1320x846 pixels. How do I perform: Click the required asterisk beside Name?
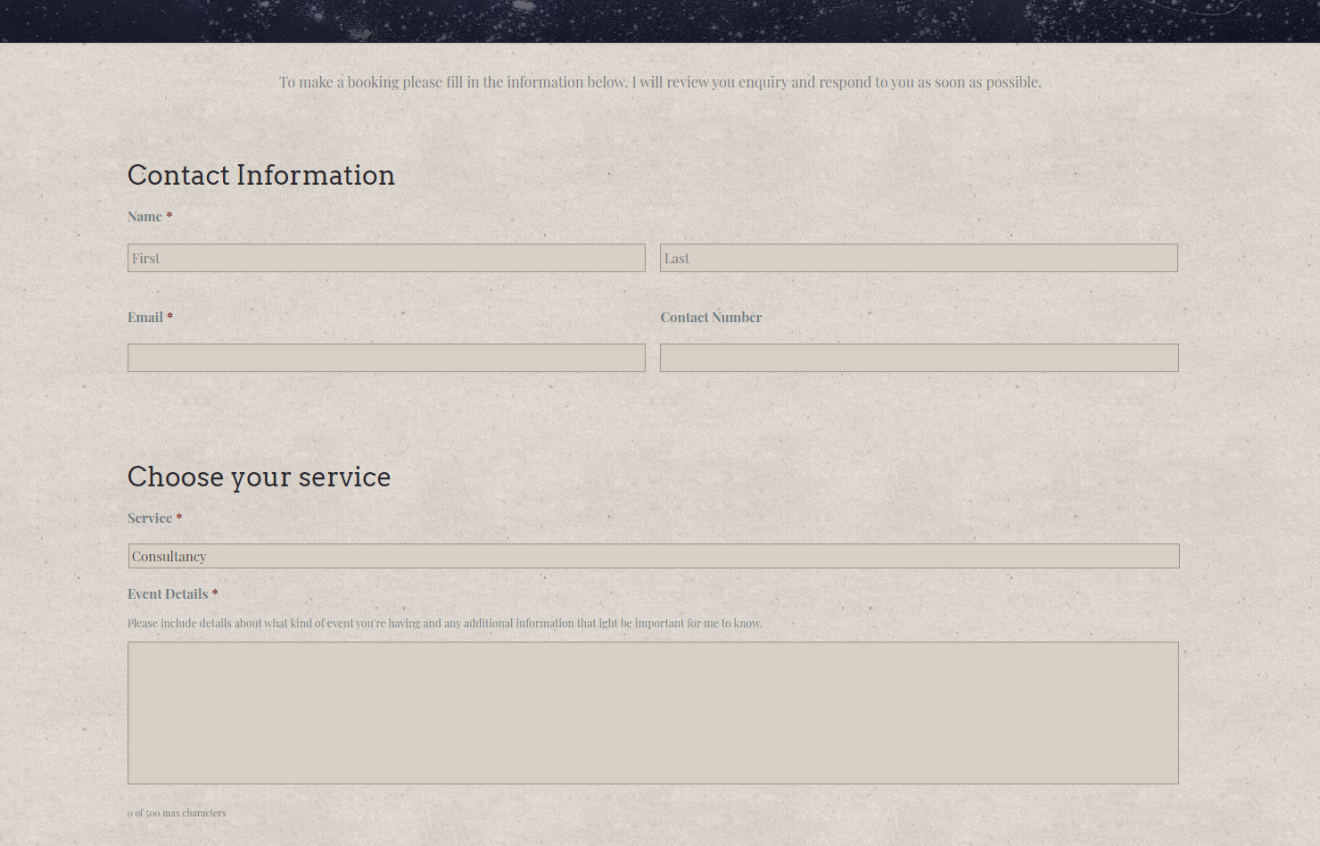tap(169, 217)
